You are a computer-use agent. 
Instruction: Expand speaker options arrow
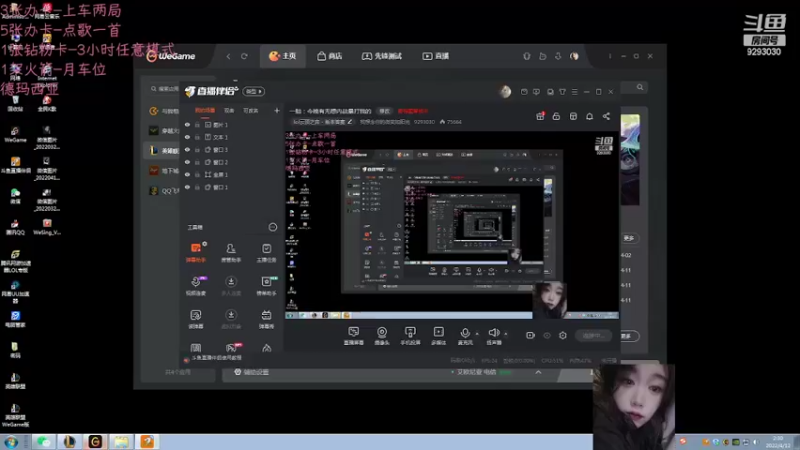point(506,334)
